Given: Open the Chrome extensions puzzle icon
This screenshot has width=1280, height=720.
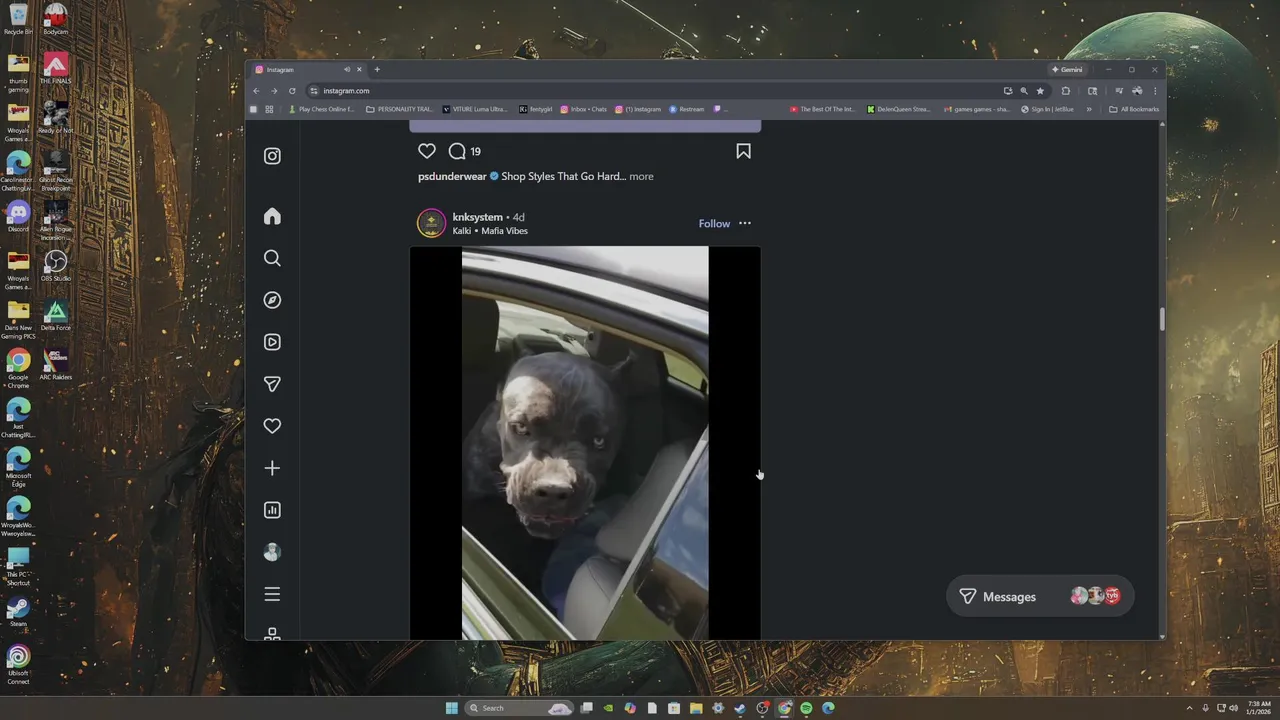Looking at the screenshot, I should [1066, 91].
